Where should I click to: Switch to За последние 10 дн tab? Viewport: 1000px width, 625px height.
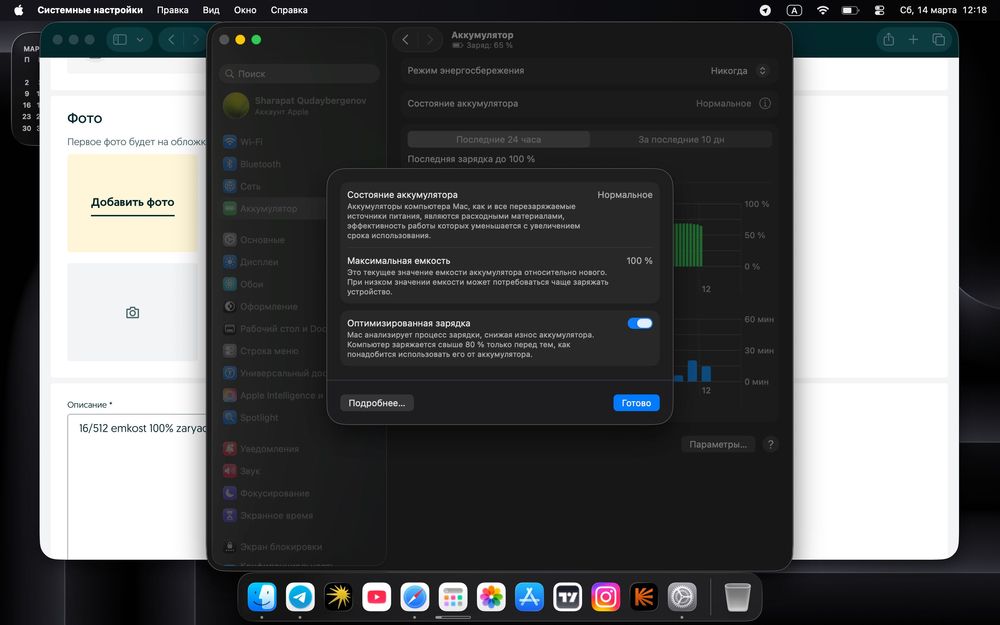(x=681, y=139)
